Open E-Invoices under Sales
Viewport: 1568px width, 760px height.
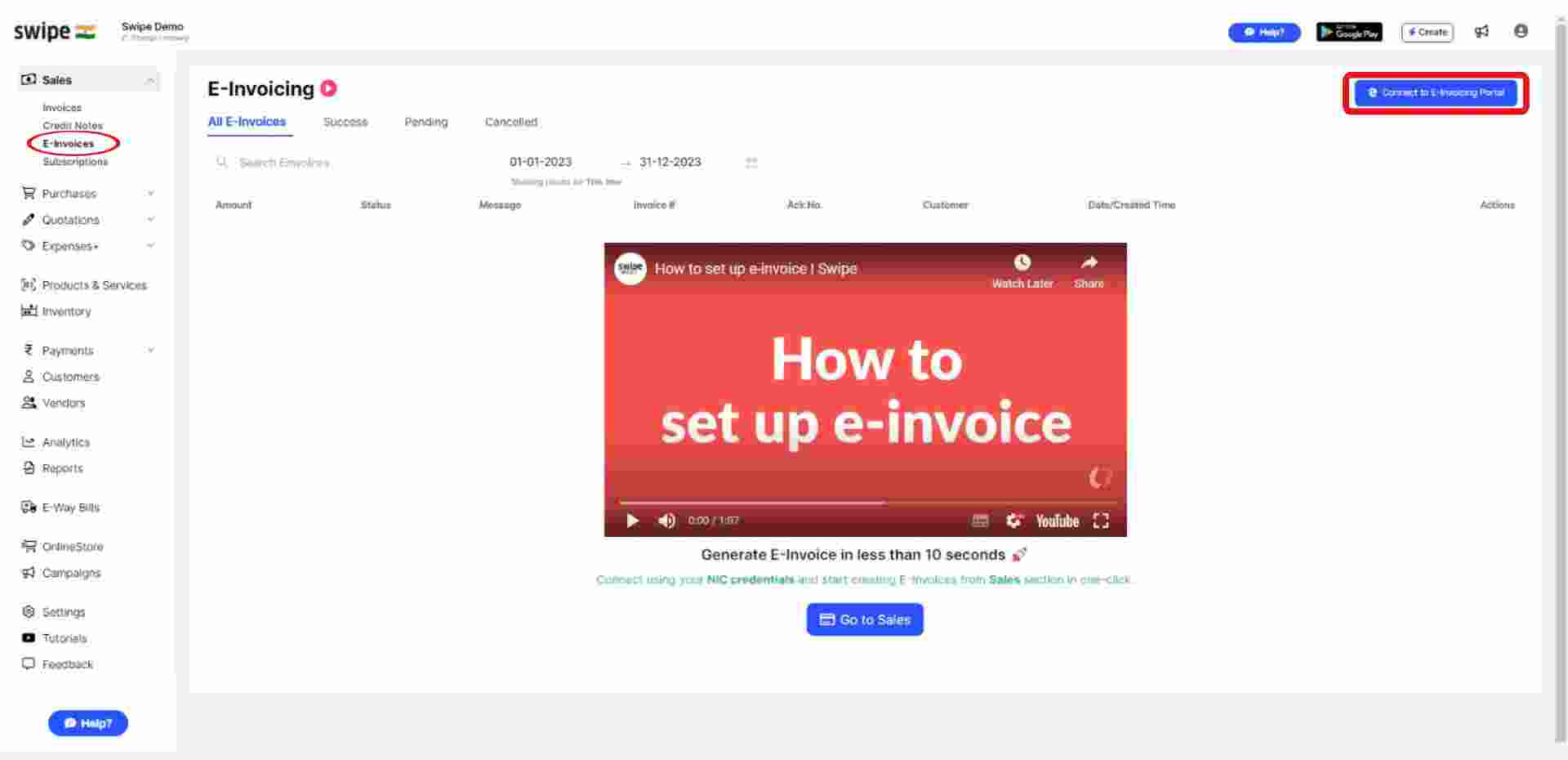[69, 144]
